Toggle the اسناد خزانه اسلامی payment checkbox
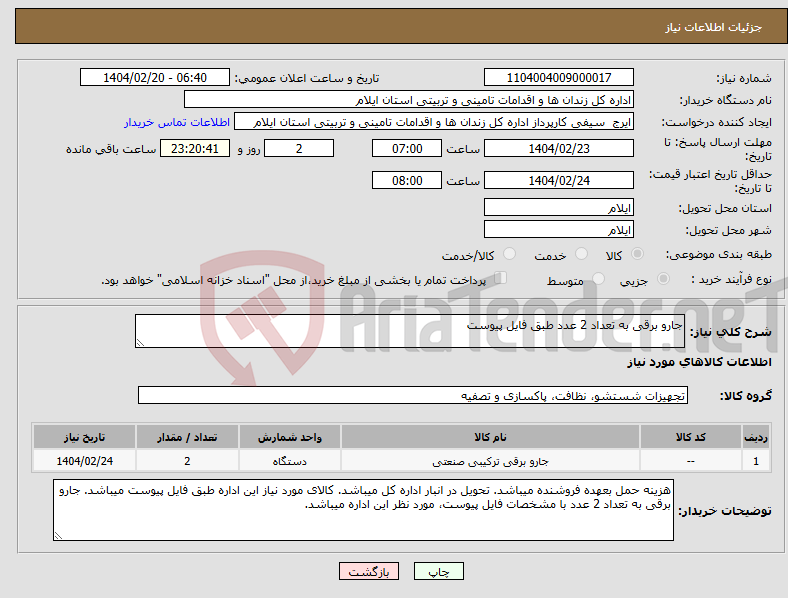 (x=501, y=278)
